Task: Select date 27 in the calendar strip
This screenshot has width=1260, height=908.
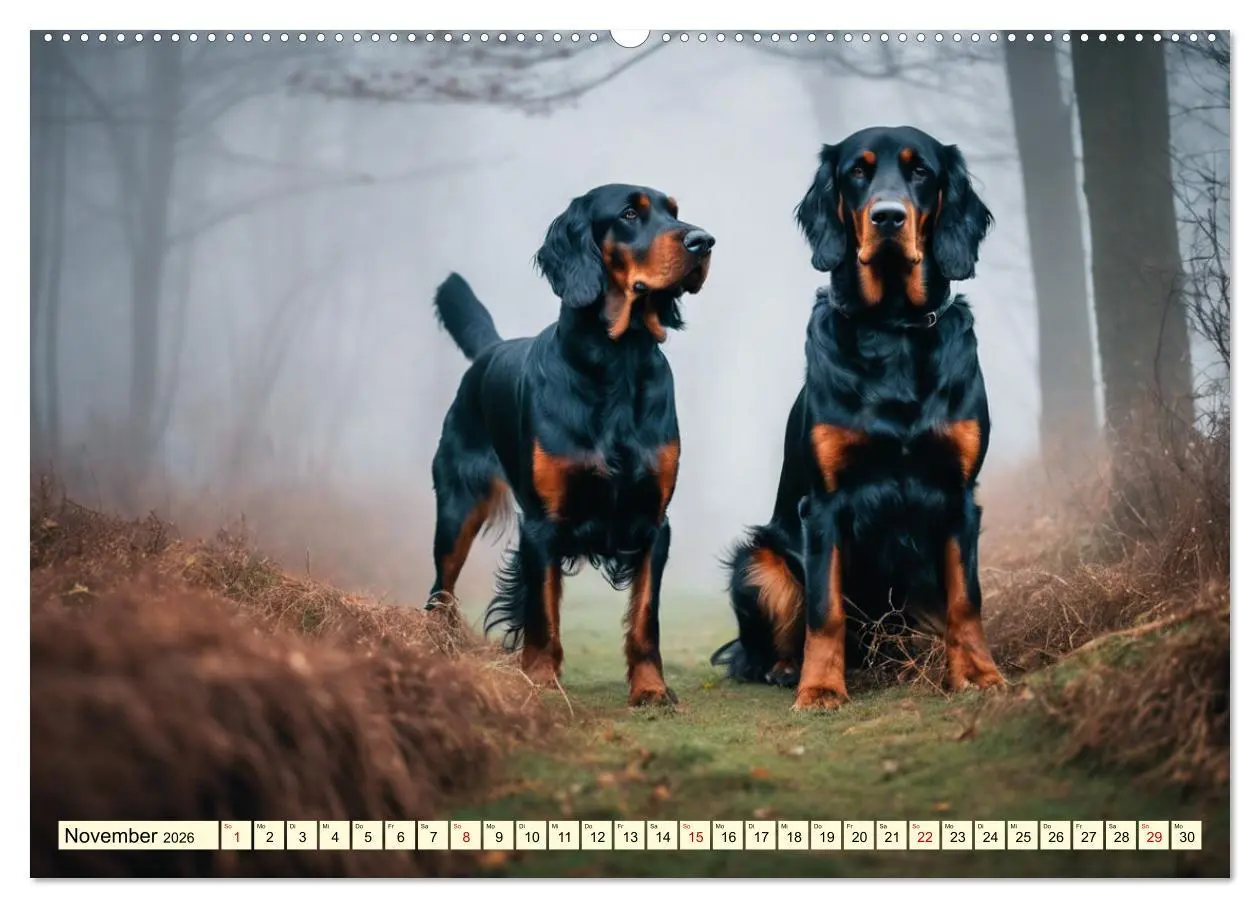Action: (x=1087, y=836)
